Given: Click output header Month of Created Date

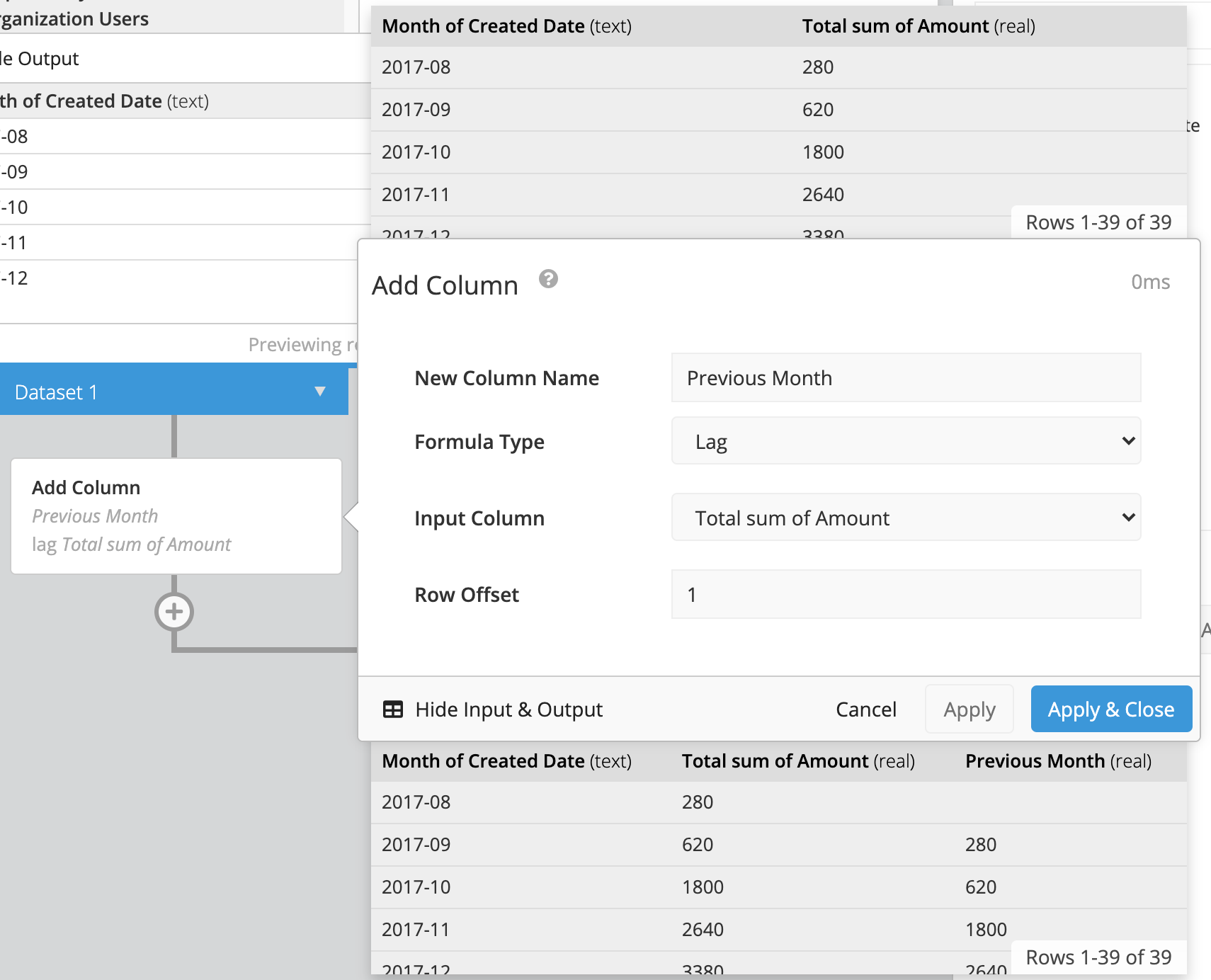Looking at the screenshot, I should coord(506,761).
